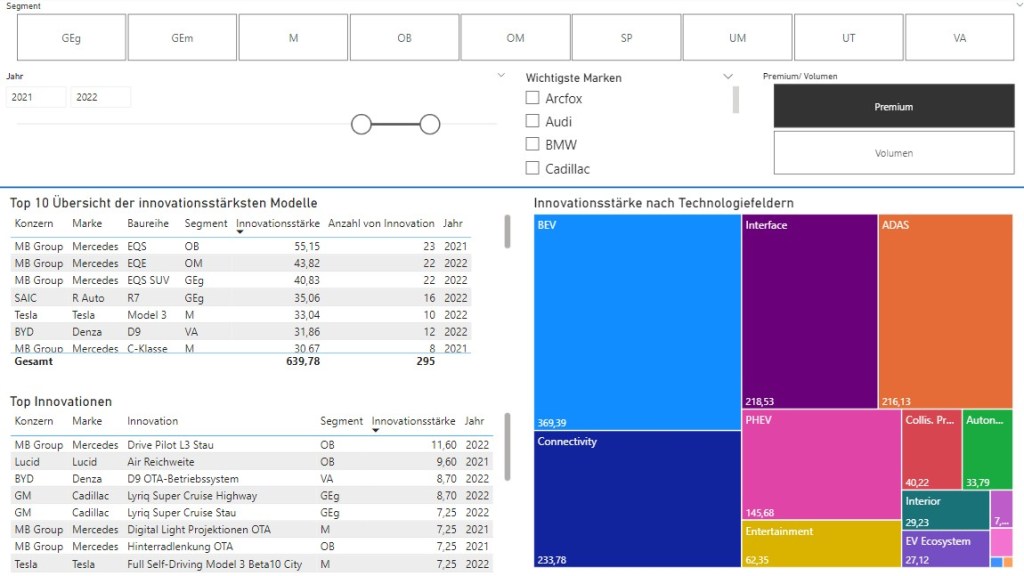Image resolution: width=1024 pixels, height=576 pixels.
Task: Switch to the Volumen filter button
Action: (x=893, y=153)
